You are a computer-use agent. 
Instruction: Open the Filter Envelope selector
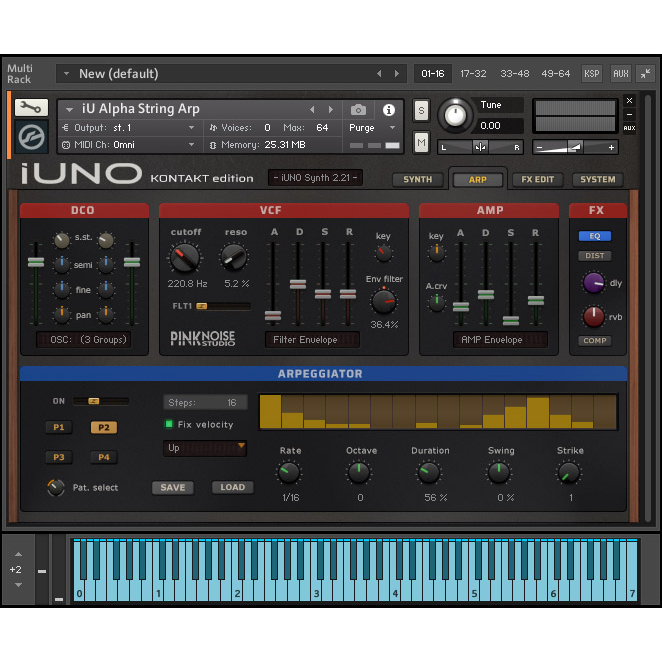(x=312, y=339)
